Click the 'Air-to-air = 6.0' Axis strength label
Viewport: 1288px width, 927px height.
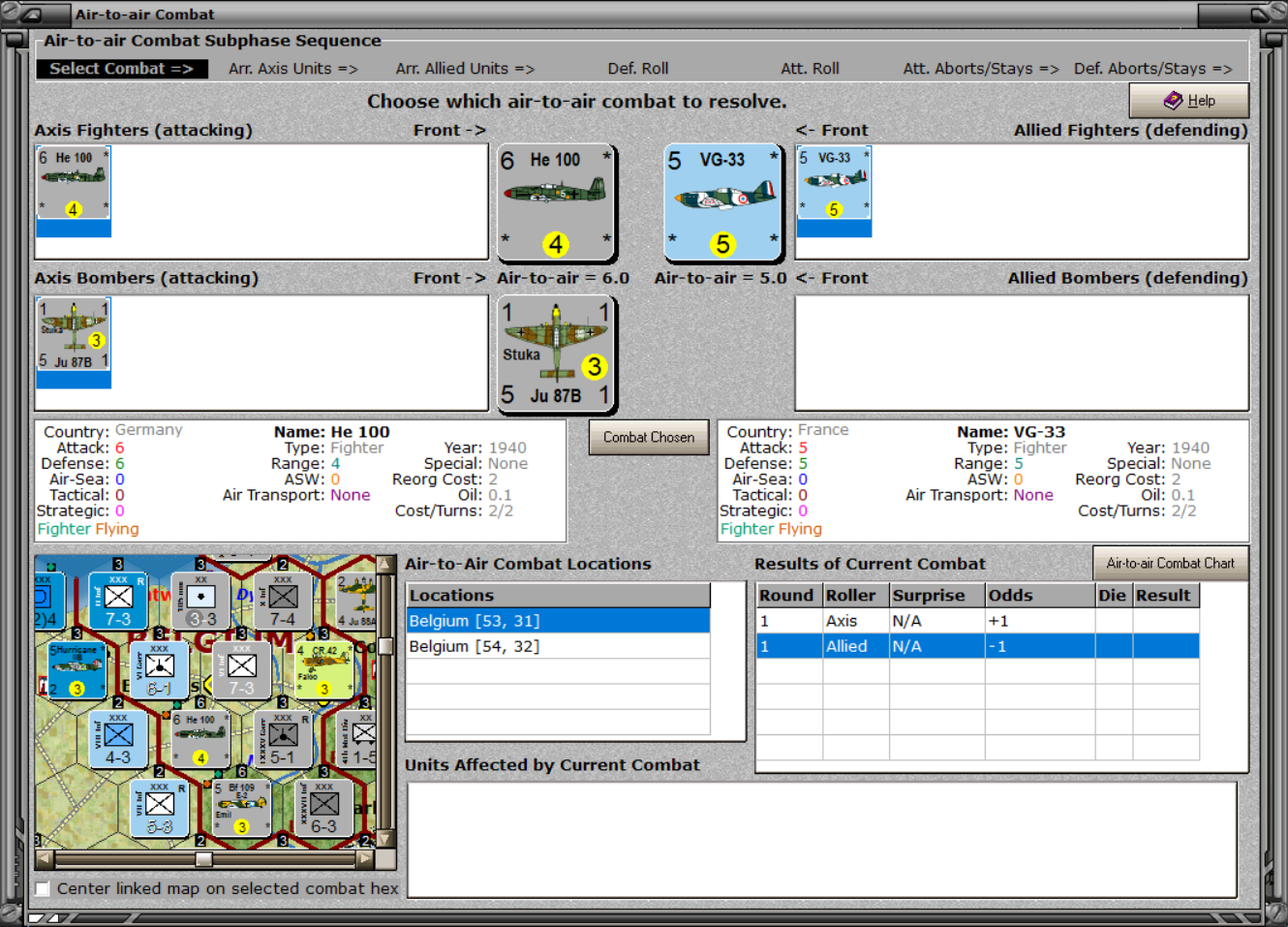click(564, 278)
